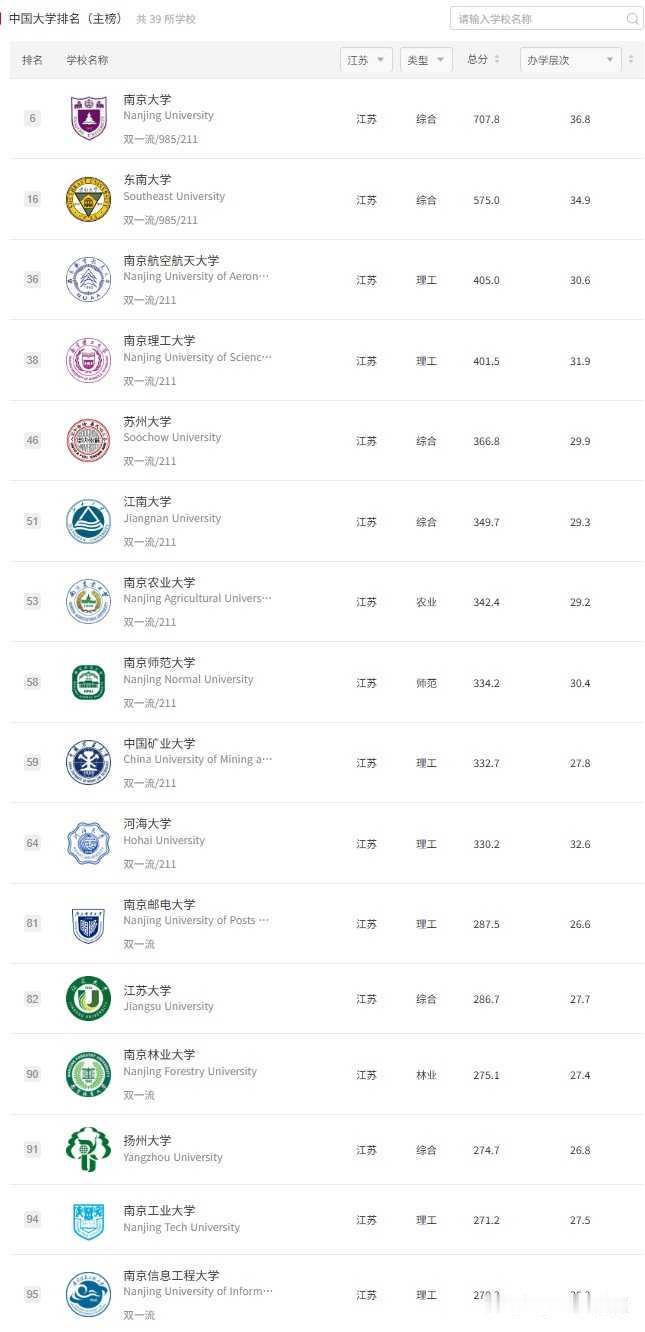
Task: Click the Nanjing Tech University logo
Action: 88,1220
